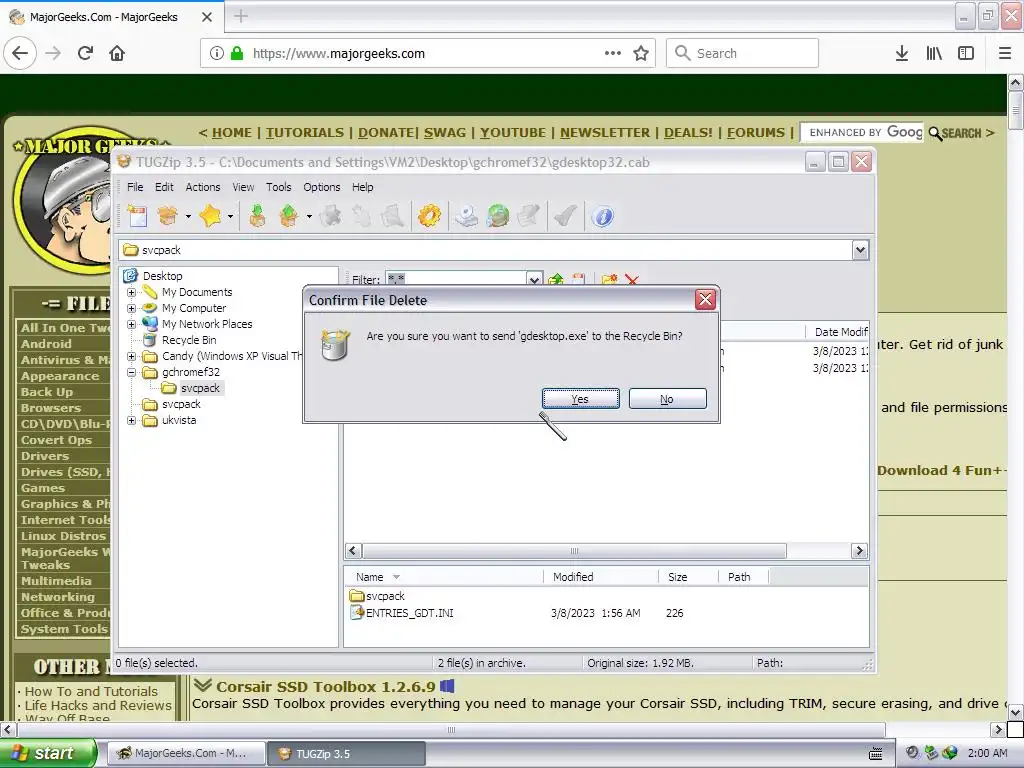The height and width of the screenshot is (768, 1024).
Task: Collapse the gchromef32 tree node
Action: pos(131,372)
